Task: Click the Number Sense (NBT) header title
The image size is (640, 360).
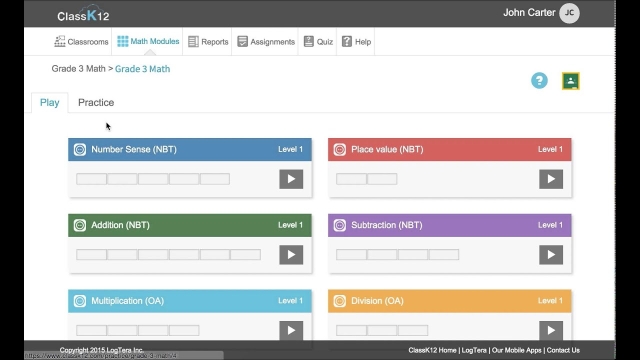Action: click(x=134, y=149)
